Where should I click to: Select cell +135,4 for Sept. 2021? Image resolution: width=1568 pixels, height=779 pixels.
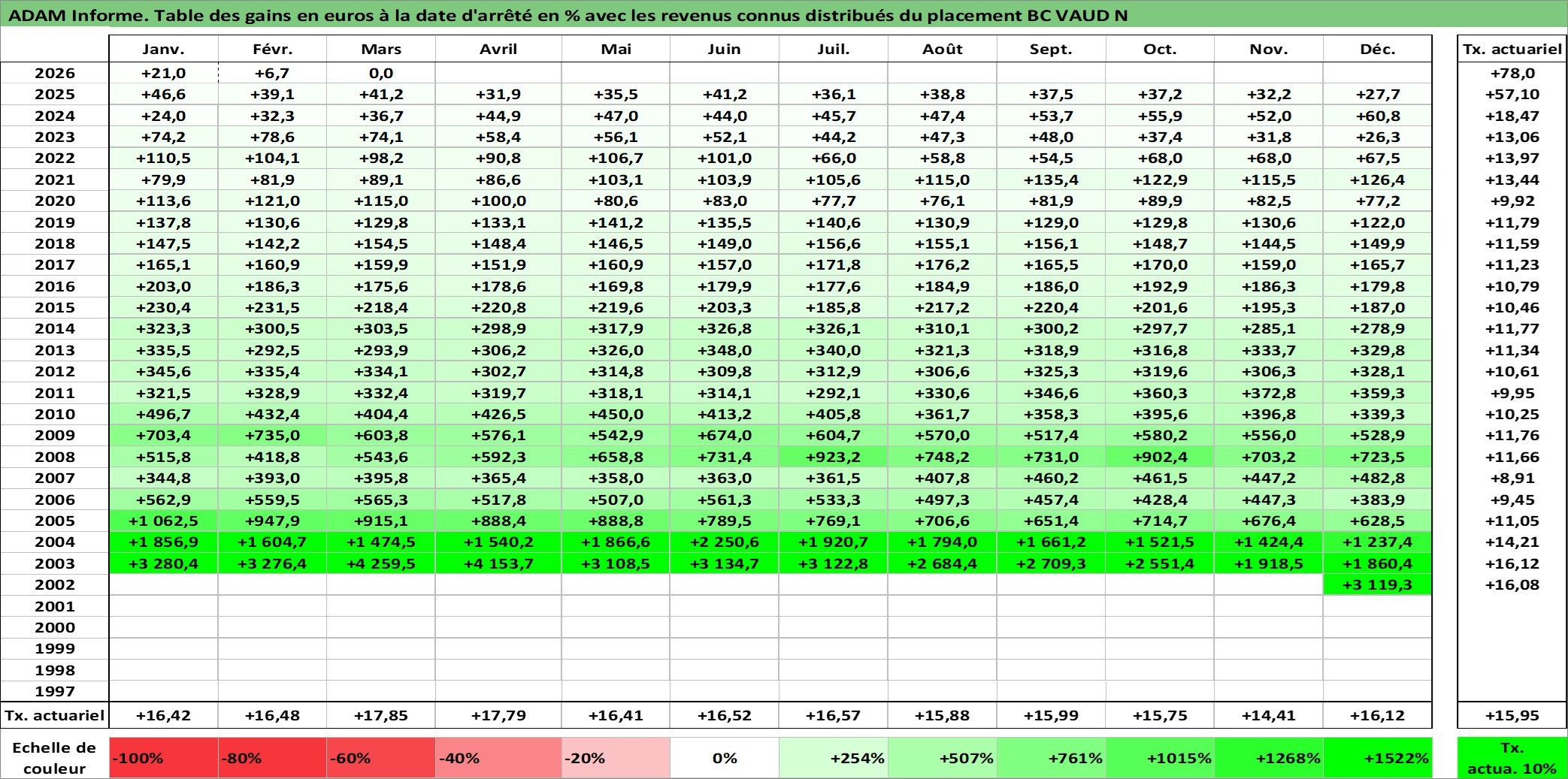(1052, 180)
